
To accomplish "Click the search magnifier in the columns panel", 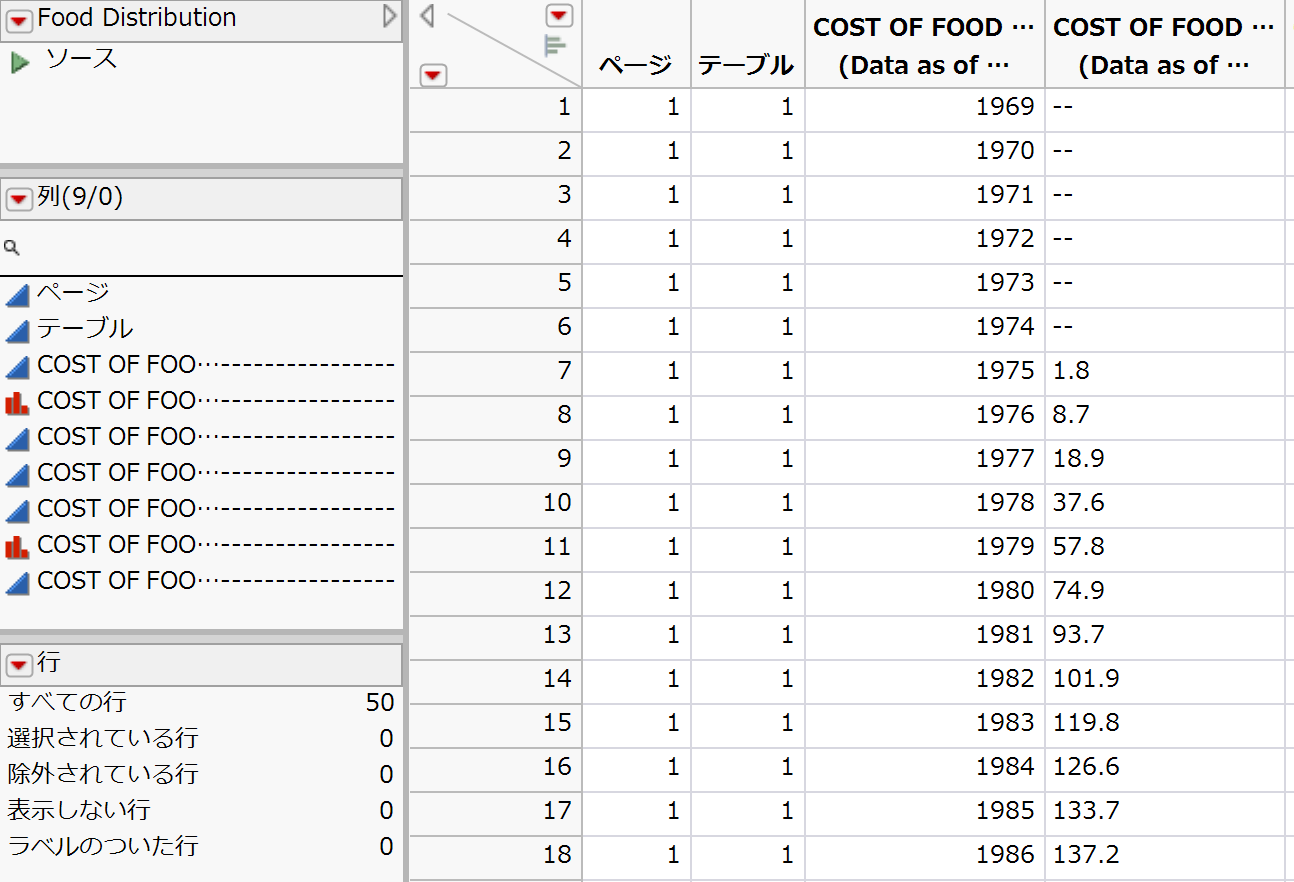I will pyautogui.click(x=10, y=247).
